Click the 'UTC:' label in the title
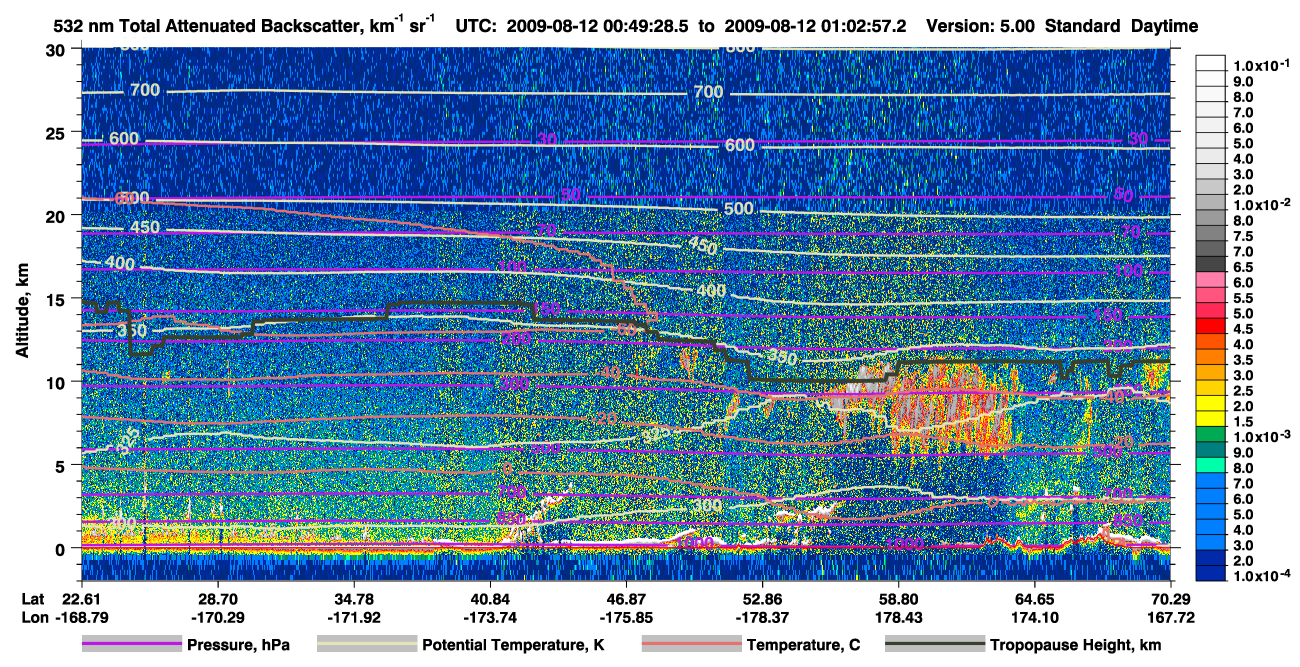The height and width of the screenshot is (667, 1300). tap(475, 26)
